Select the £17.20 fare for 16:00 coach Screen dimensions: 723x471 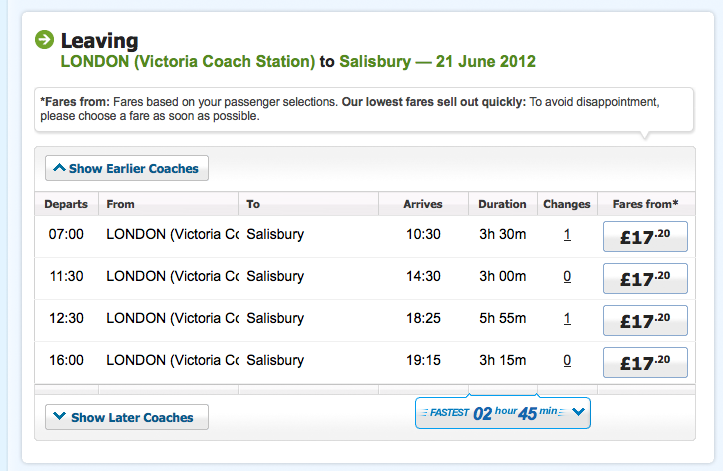[x=645, y=362]
